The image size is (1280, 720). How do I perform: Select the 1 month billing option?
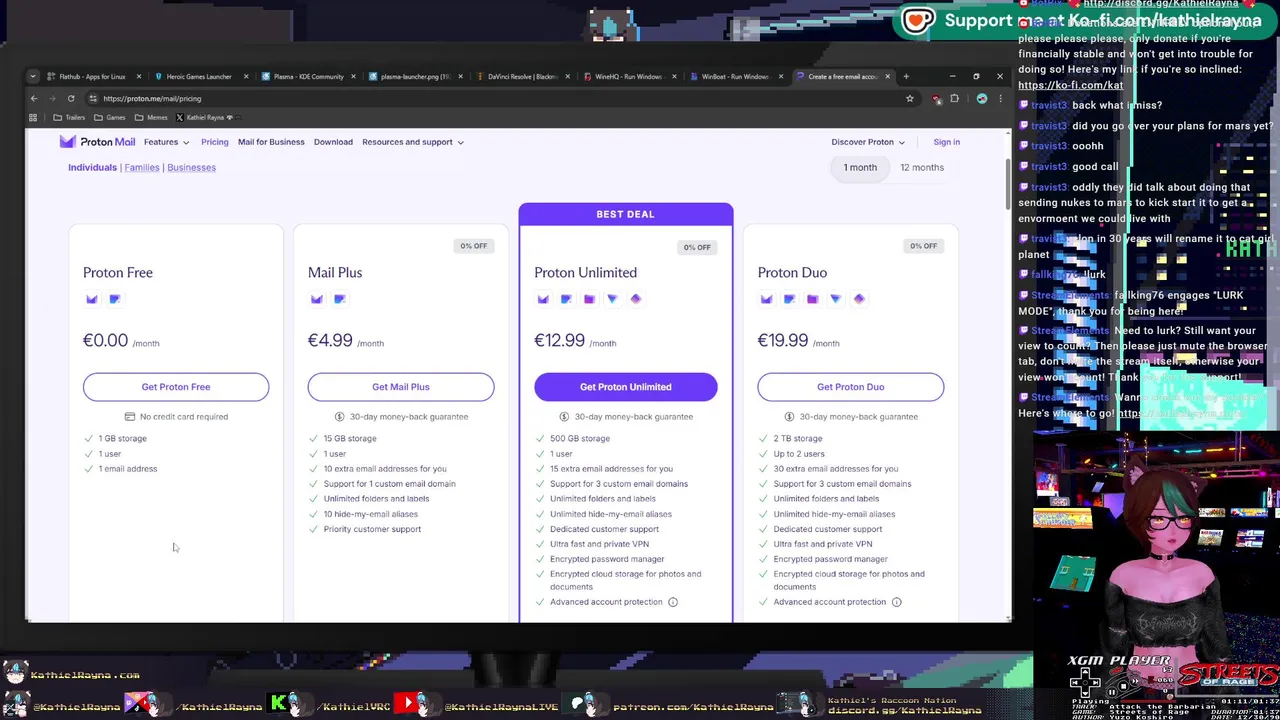click(x=860, y=167)
